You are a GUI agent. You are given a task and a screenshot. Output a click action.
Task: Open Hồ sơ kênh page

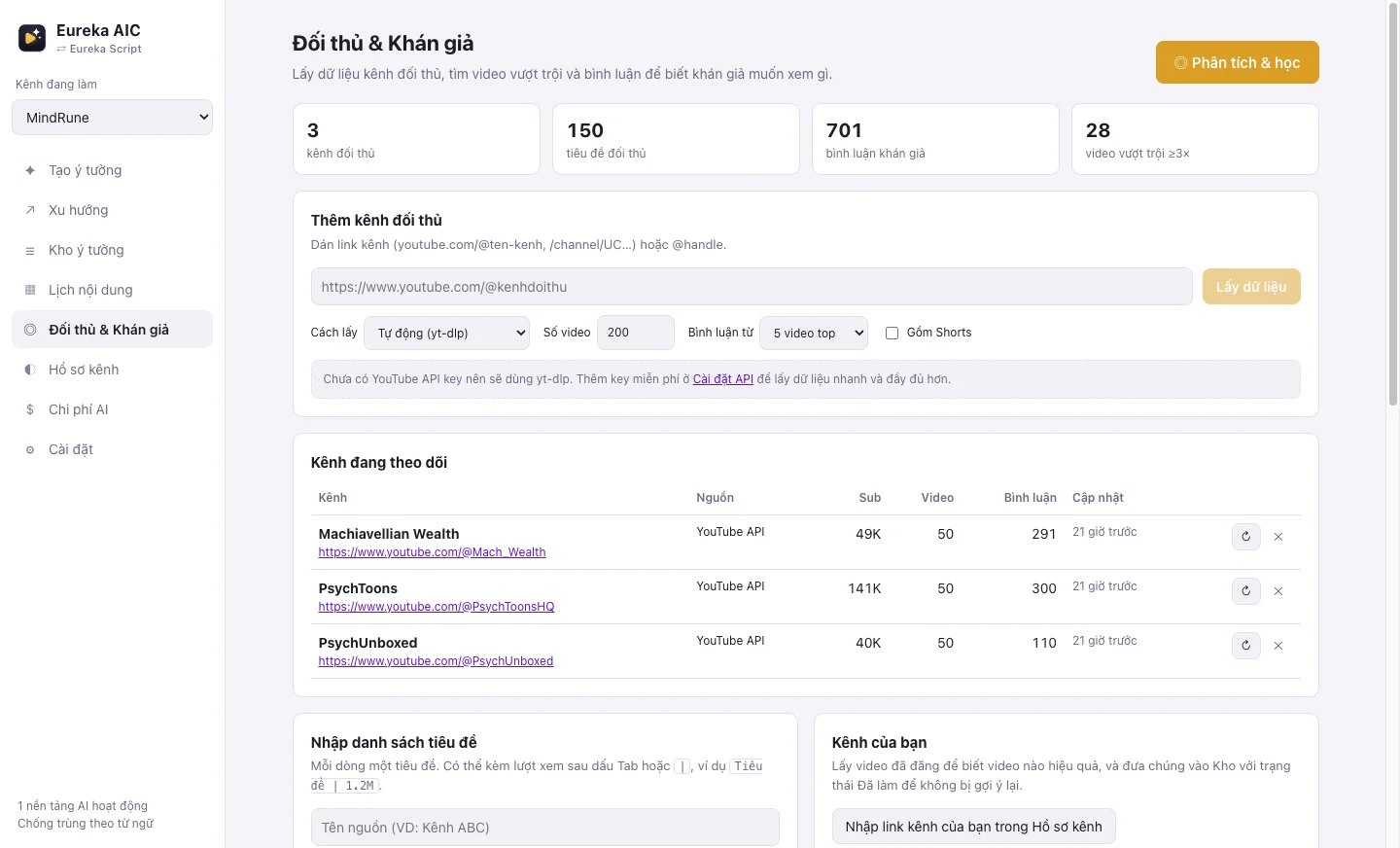point(112,370)
